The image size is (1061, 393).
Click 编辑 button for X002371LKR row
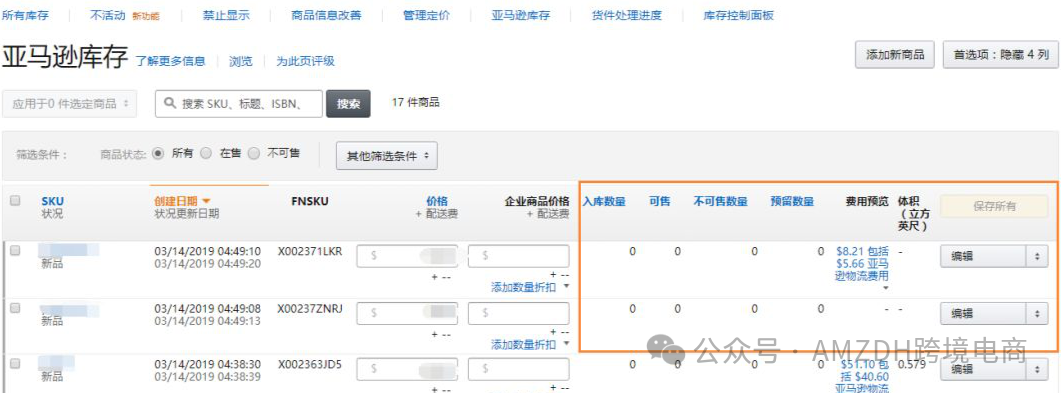tap(984, 257)
